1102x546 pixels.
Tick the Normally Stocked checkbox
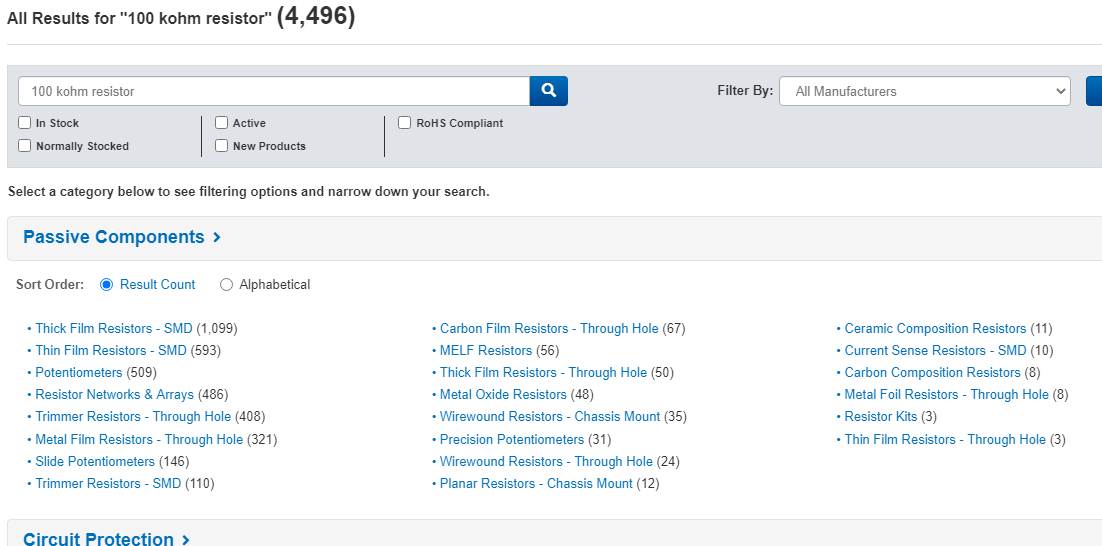(25, 146)
